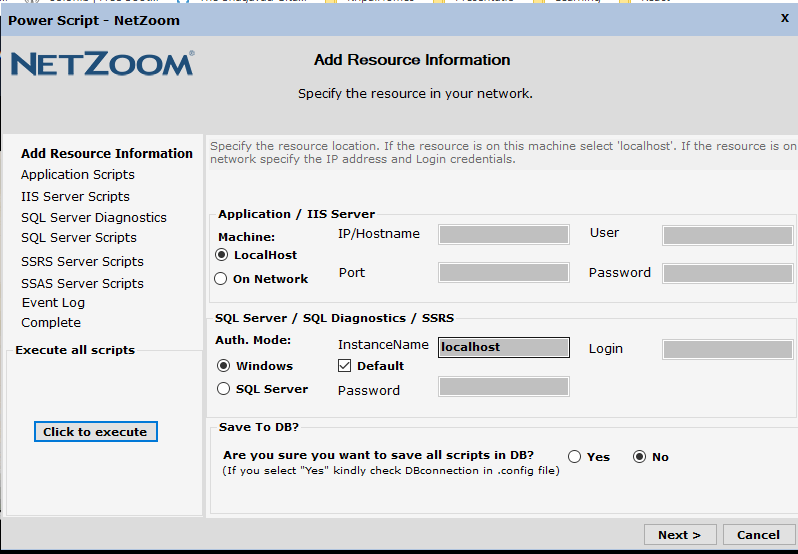The image size is (798, 554).
Task: Toggle the Default instance checkbox
Action: [x=345, y=365]
